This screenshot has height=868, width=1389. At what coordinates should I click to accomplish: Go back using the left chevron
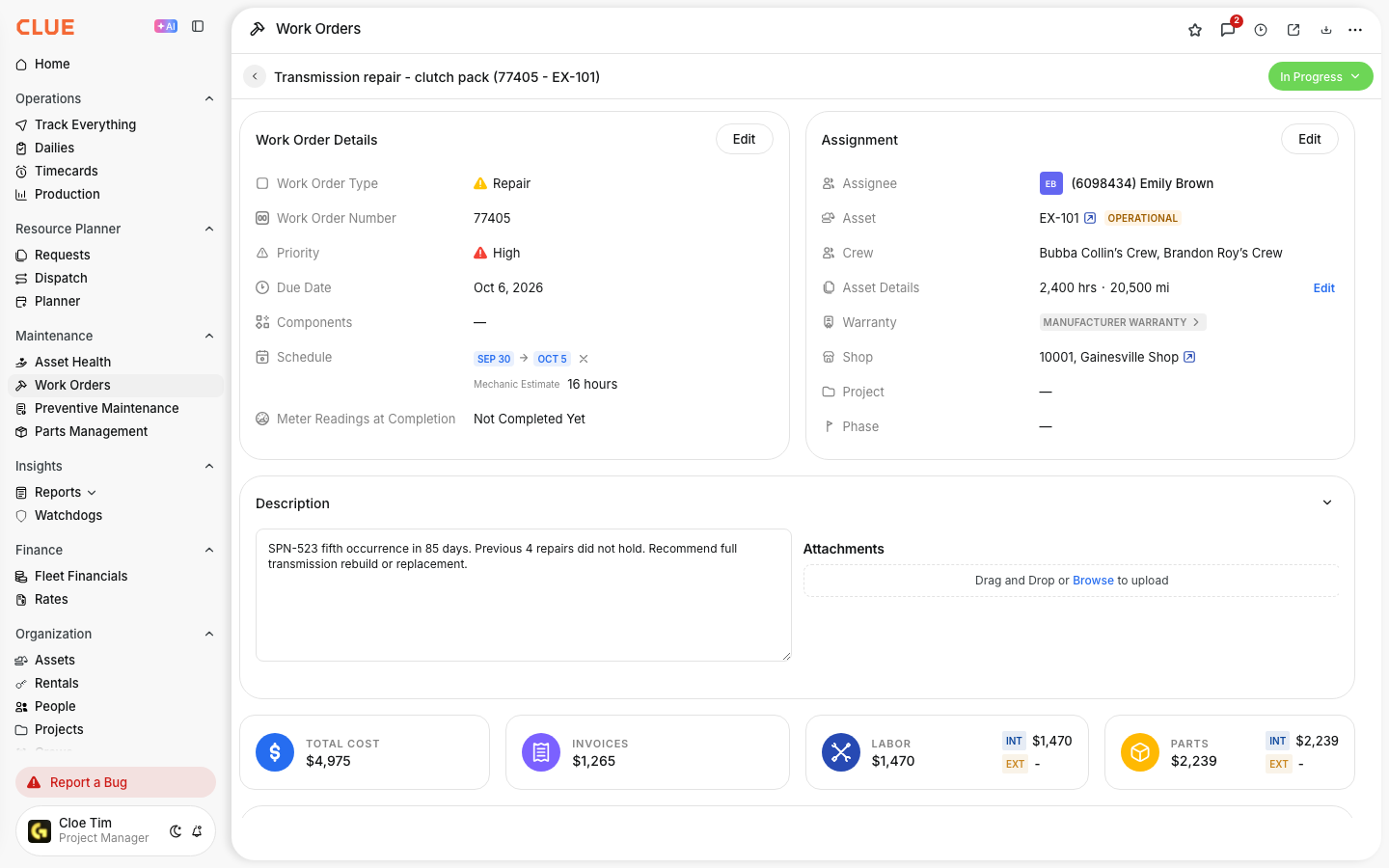[x=255, y=76]
